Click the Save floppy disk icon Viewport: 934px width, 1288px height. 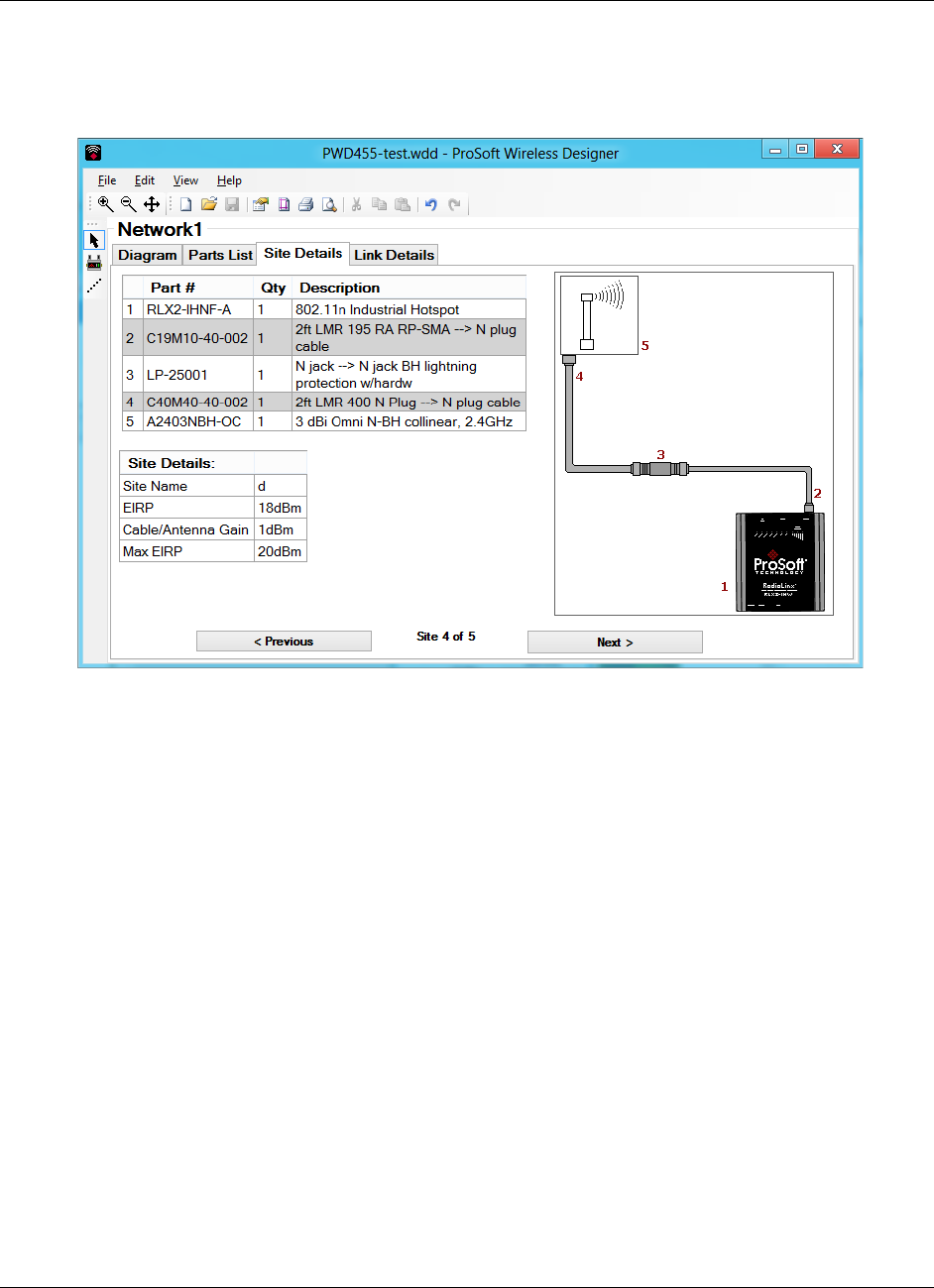(232, 204)
